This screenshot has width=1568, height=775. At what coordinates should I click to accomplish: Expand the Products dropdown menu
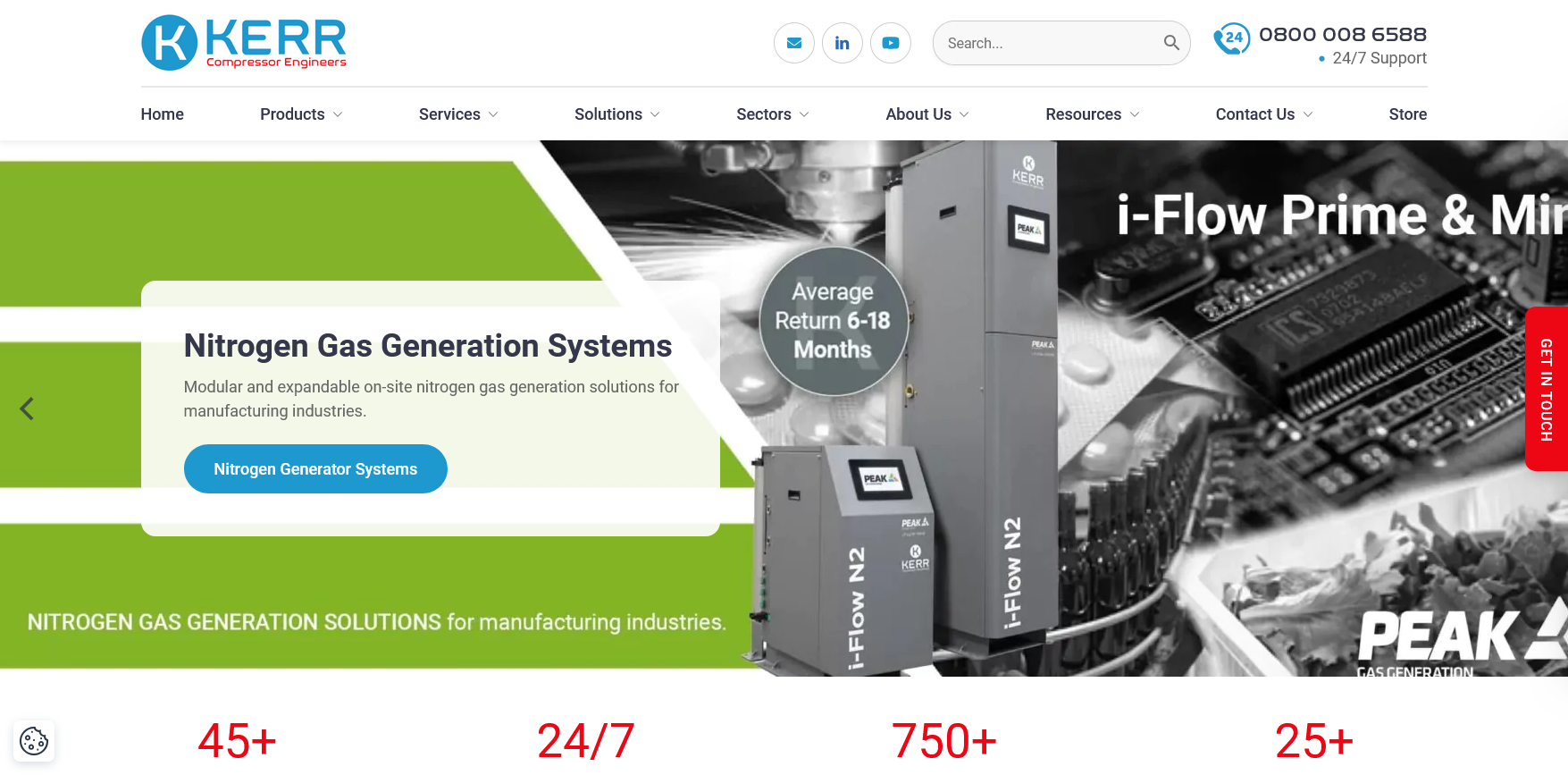click(301, 114)
